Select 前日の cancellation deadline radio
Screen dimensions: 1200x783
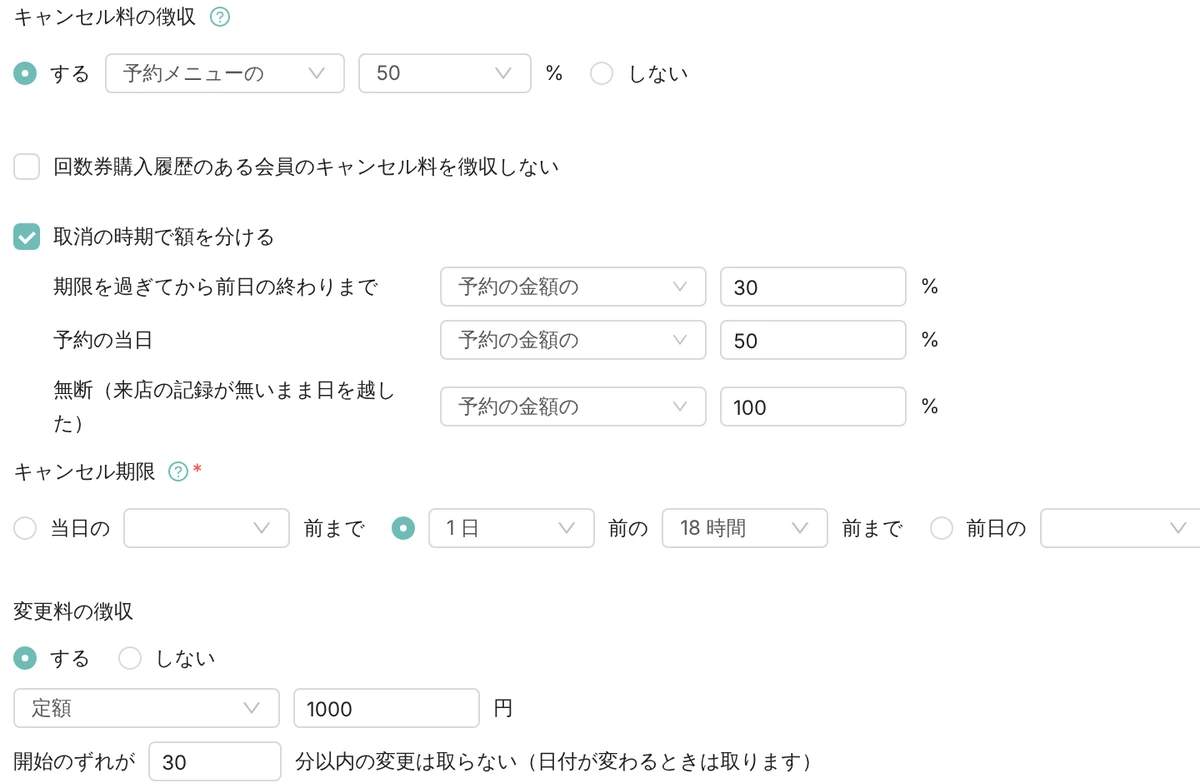942,529
